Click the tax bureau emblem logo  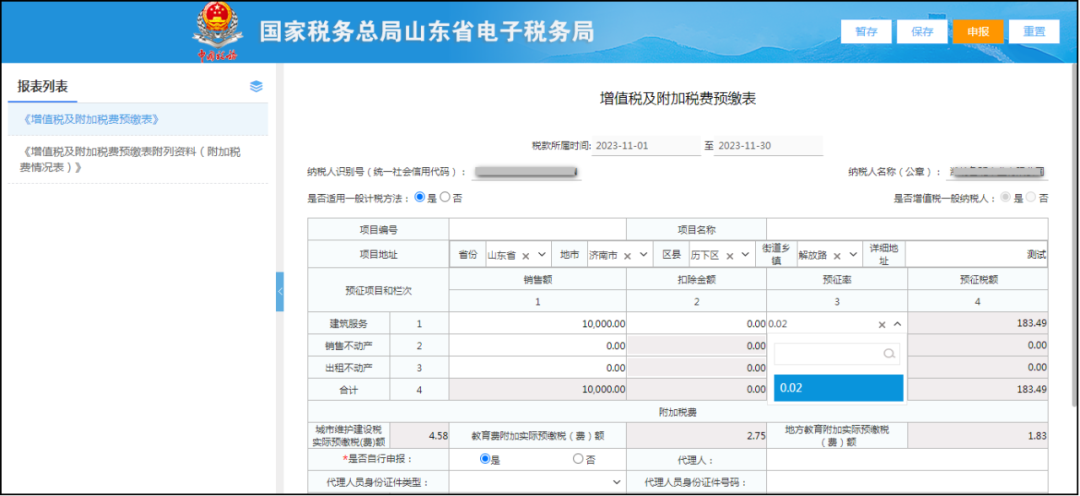[218, 32]
